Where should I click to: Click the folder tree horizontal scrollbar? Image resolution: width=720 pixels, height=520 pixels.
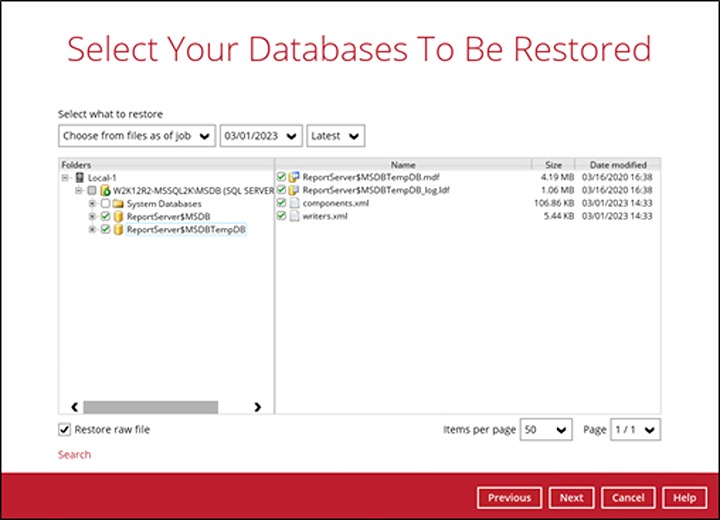tap(150, 407)
